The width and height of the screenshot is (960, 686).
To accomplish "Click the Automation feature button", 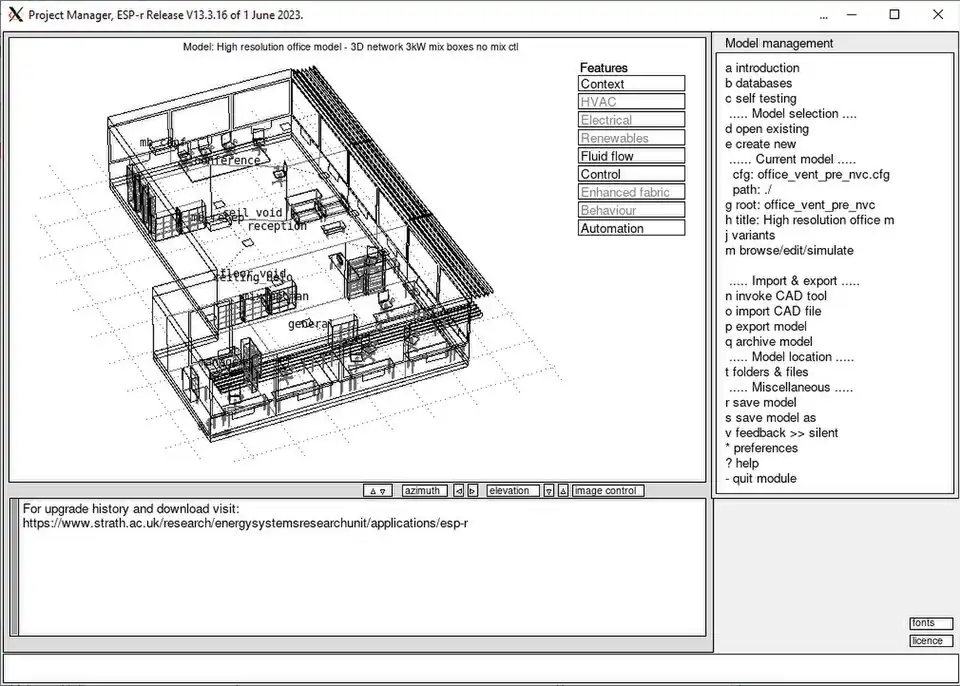I will click(x=632, y=228).
